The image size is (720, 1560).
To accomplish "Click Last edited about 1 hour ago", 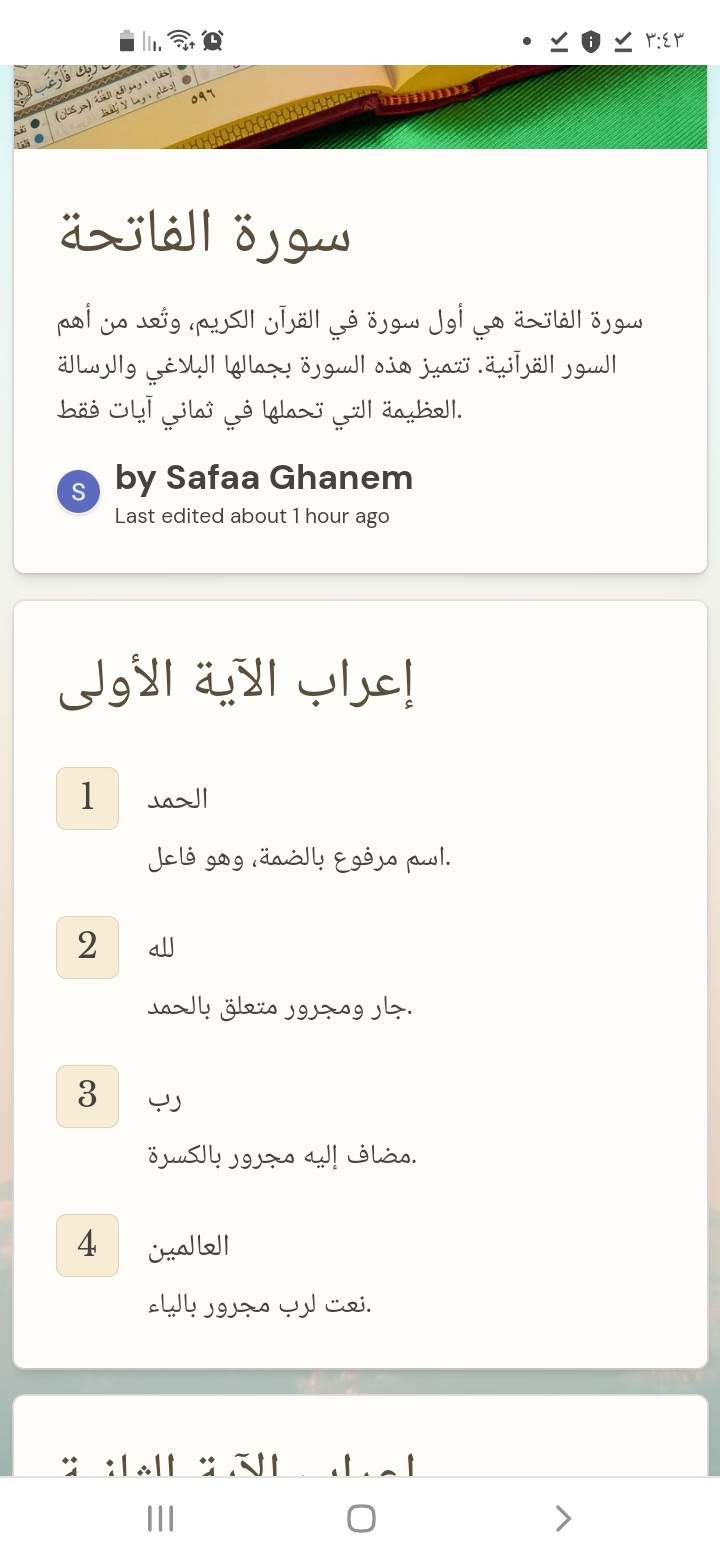I will 252,517.
